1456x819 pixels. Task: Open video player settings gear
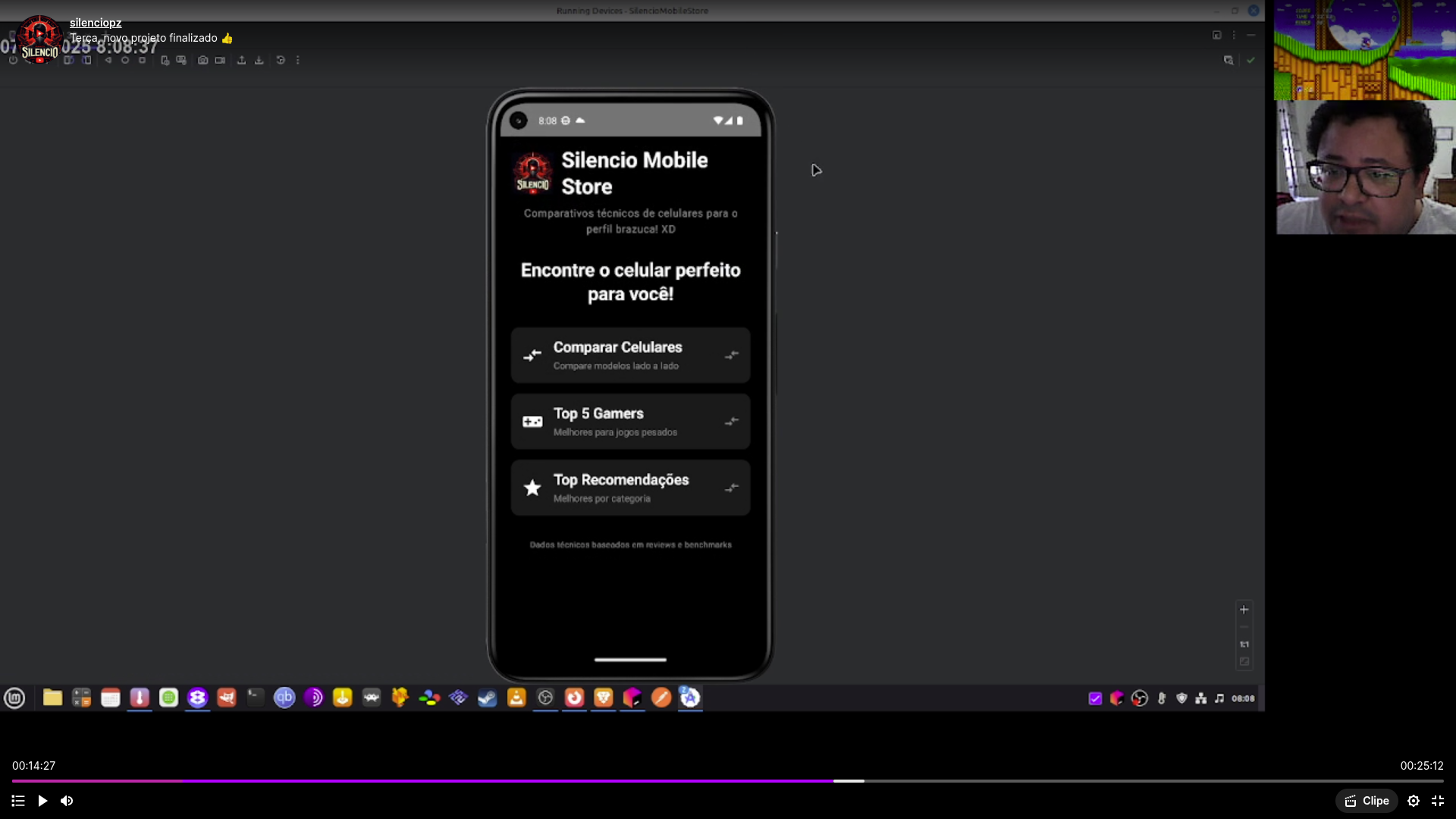1414,801
